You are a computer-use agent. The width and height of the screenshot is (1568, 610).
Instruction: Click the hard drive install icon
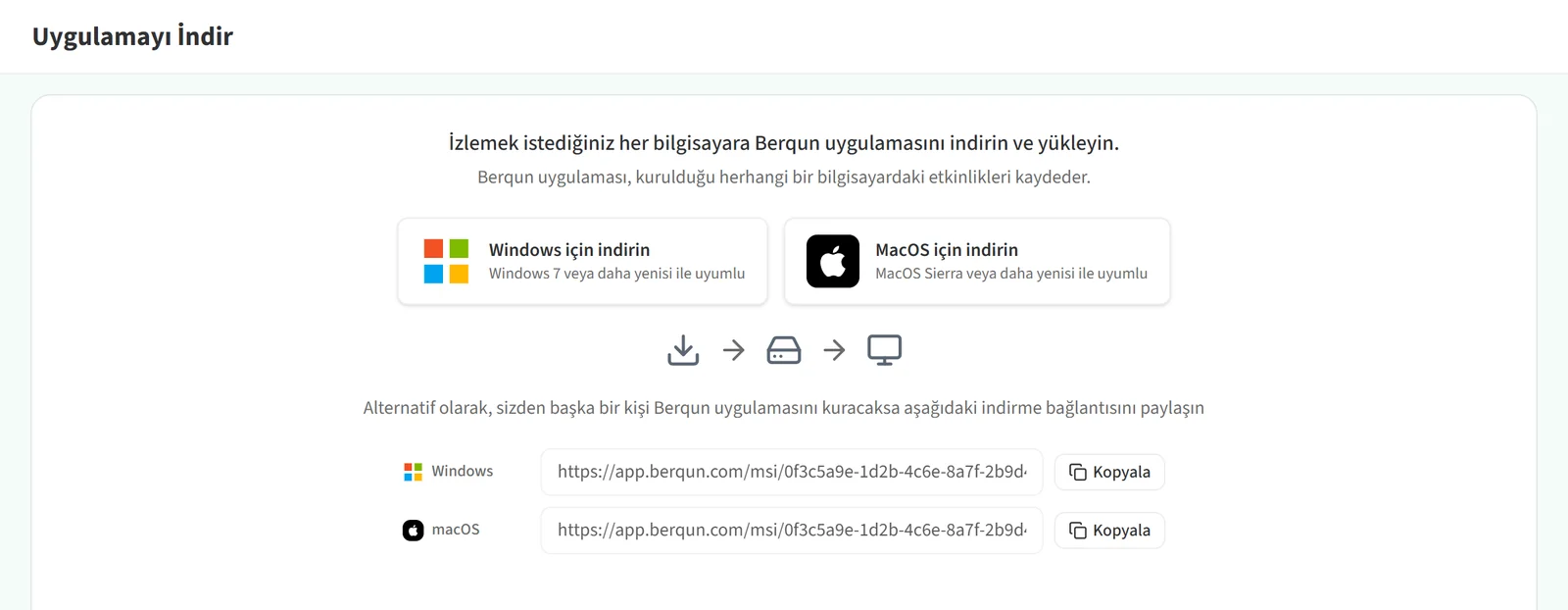click(x=784, y=350)
